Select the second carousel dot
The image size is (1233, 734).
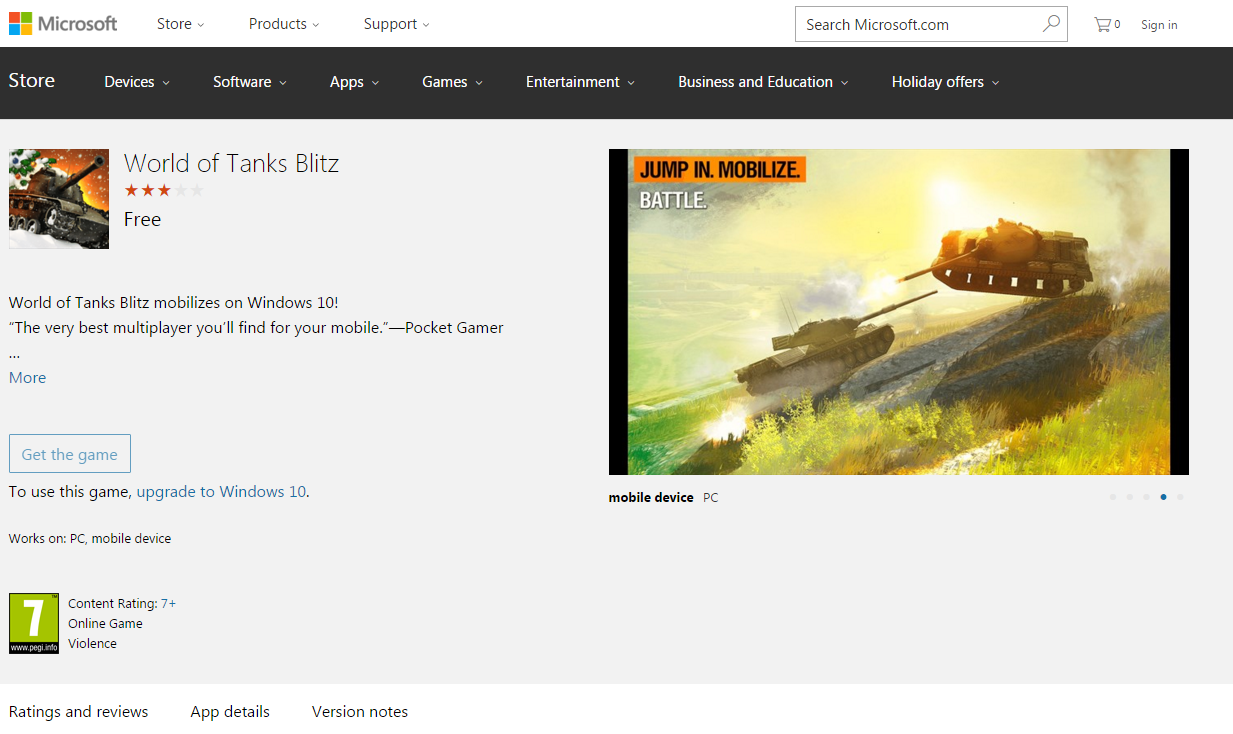(x=1130, y=497)
